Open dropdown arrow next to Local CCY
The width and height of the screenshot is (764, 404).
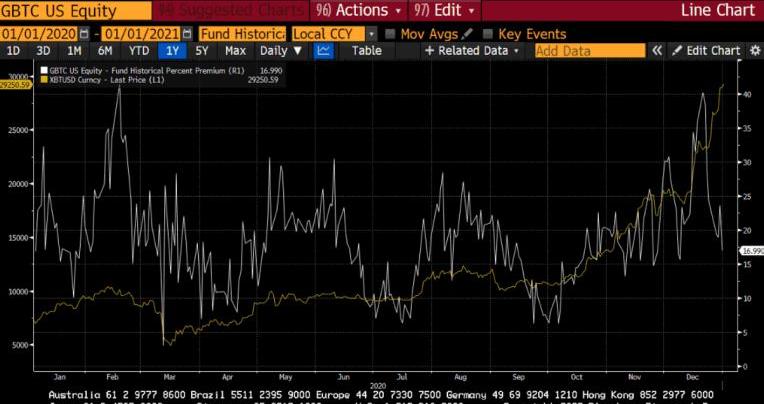pos(371,34)
